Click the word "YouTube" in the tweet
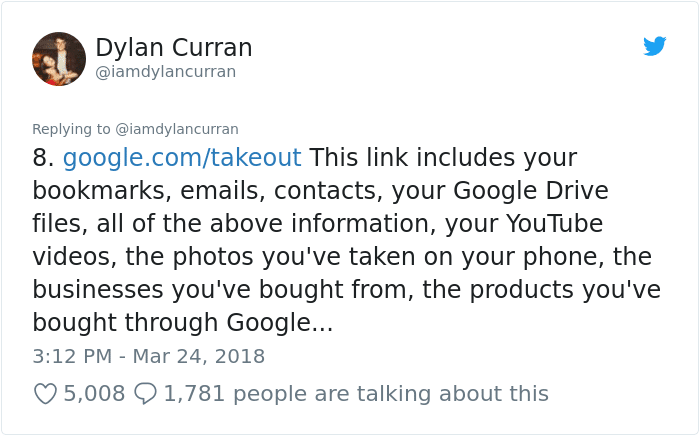 pyautogui.click(x=557, y=224)
